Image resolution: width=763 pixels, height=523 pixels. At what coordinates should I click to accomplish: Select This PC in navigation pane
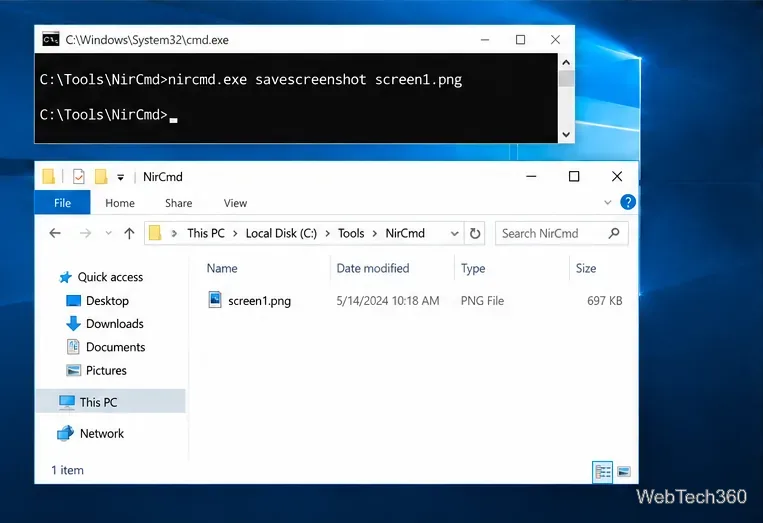[110, 401]
